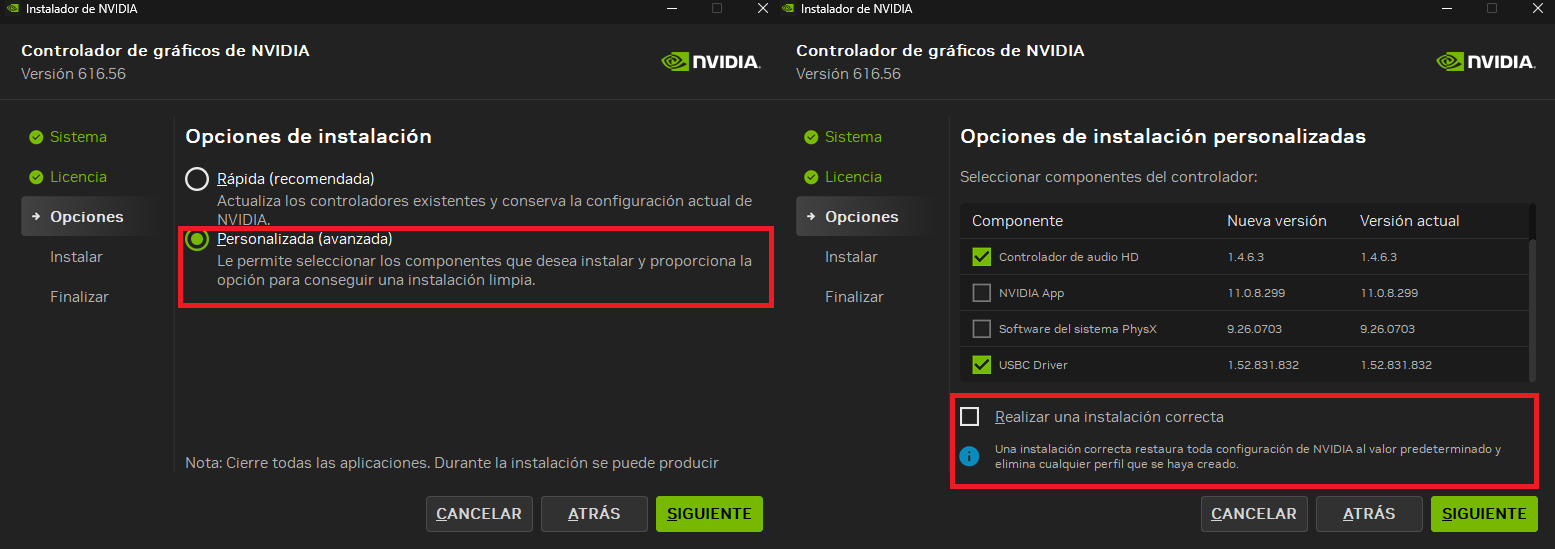The width and height of the screenshot is (1555, 549).
Task: Click Instalar step in left window sidebar
Action: pyautogui.click(x=76, y=257)
